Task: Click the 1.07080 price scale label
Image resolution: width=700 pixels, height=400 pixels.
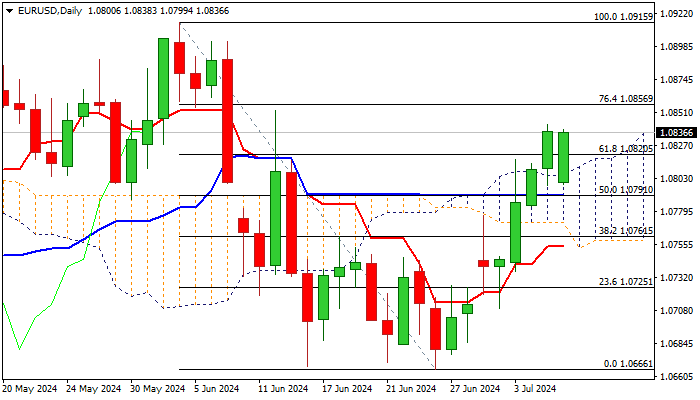Action: coord(676,310)
